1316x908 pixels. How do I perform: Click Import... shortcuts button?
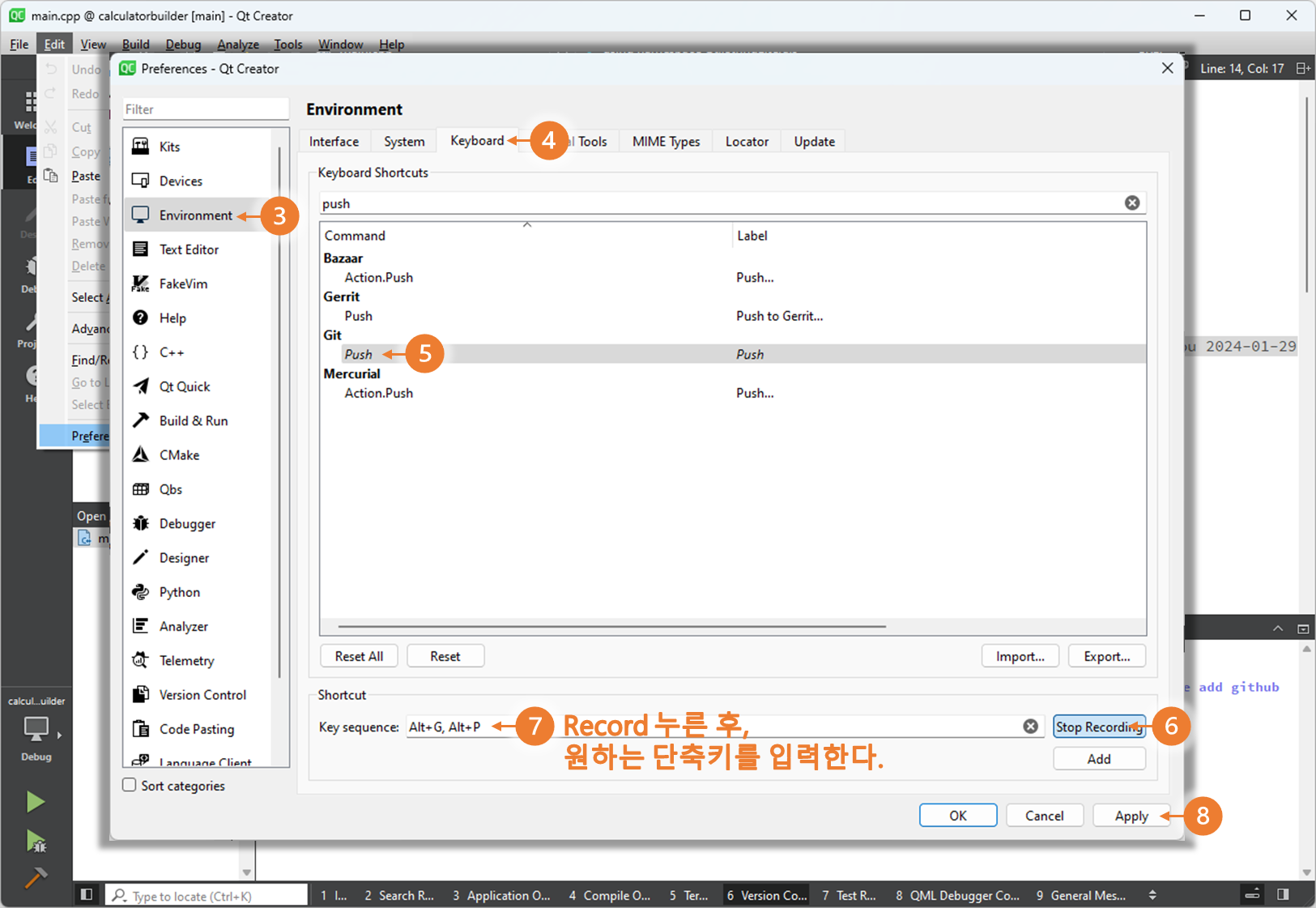(1020, 656)
